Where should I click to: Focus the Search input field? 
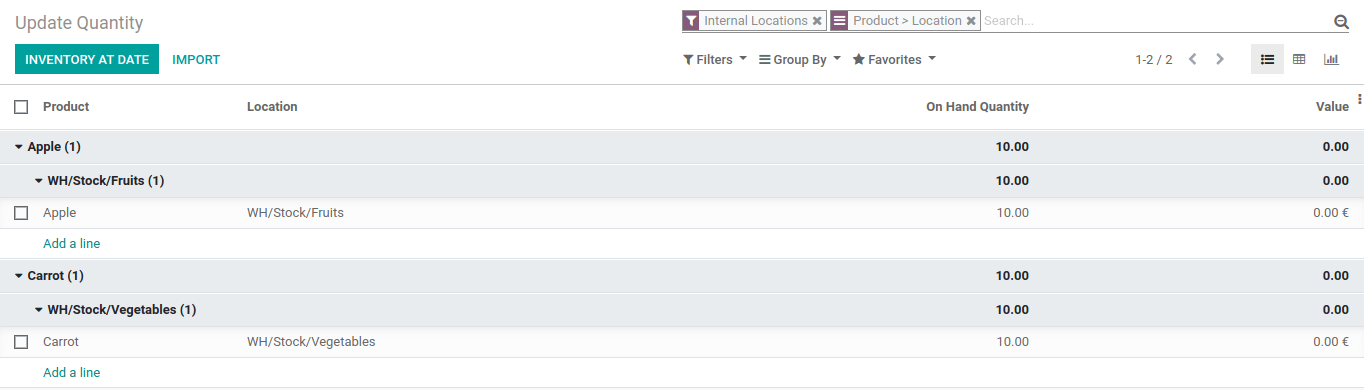click(x=1155, y=21)
